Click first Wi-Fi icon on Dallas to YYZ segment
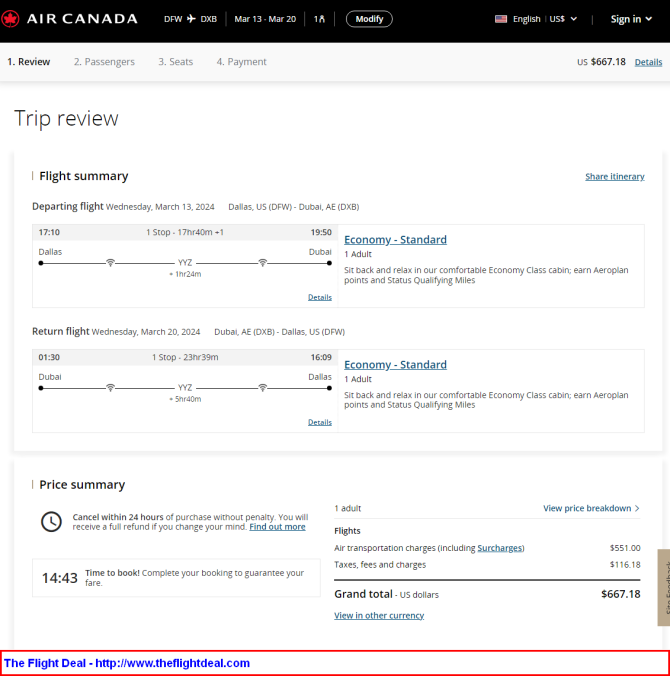This screenshot has height=676, width=670. coord(110,263)
